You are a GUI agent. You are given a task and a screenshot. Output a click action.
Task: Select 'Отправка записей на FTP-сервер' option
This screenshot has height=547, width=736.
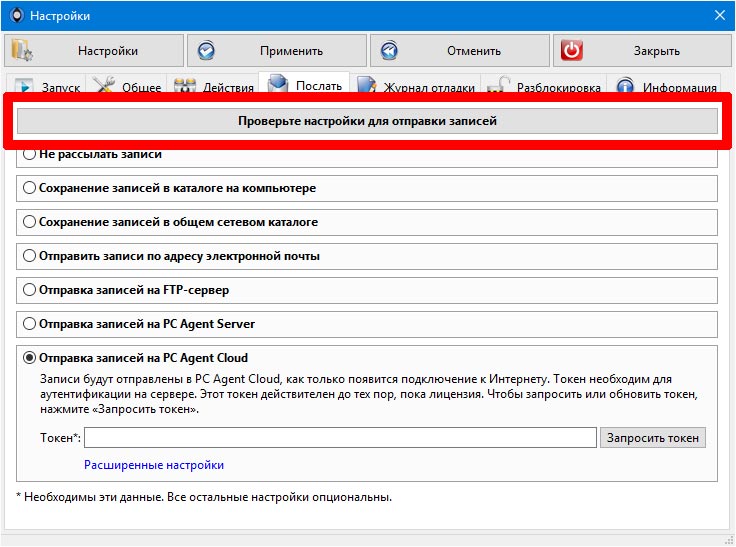(30, 290)
